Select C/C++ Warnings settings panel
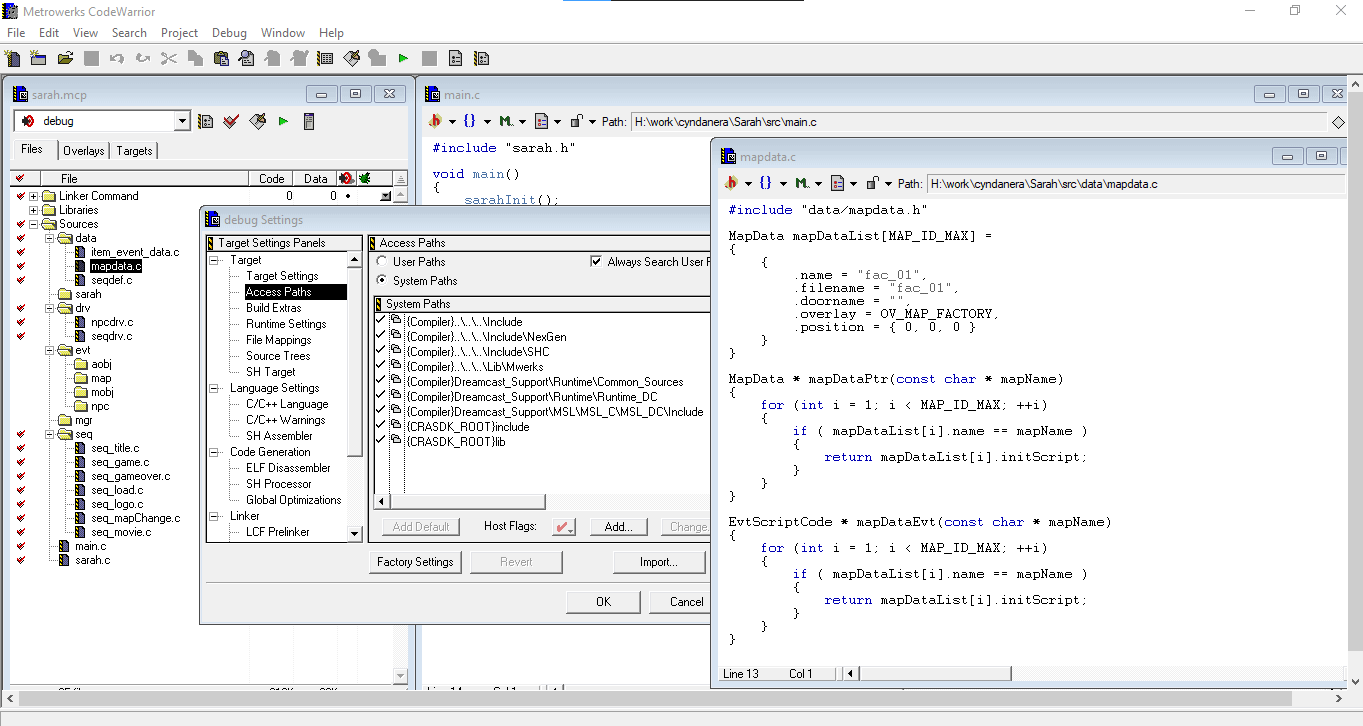This screenshot has width=1363, height=726. 285,420
